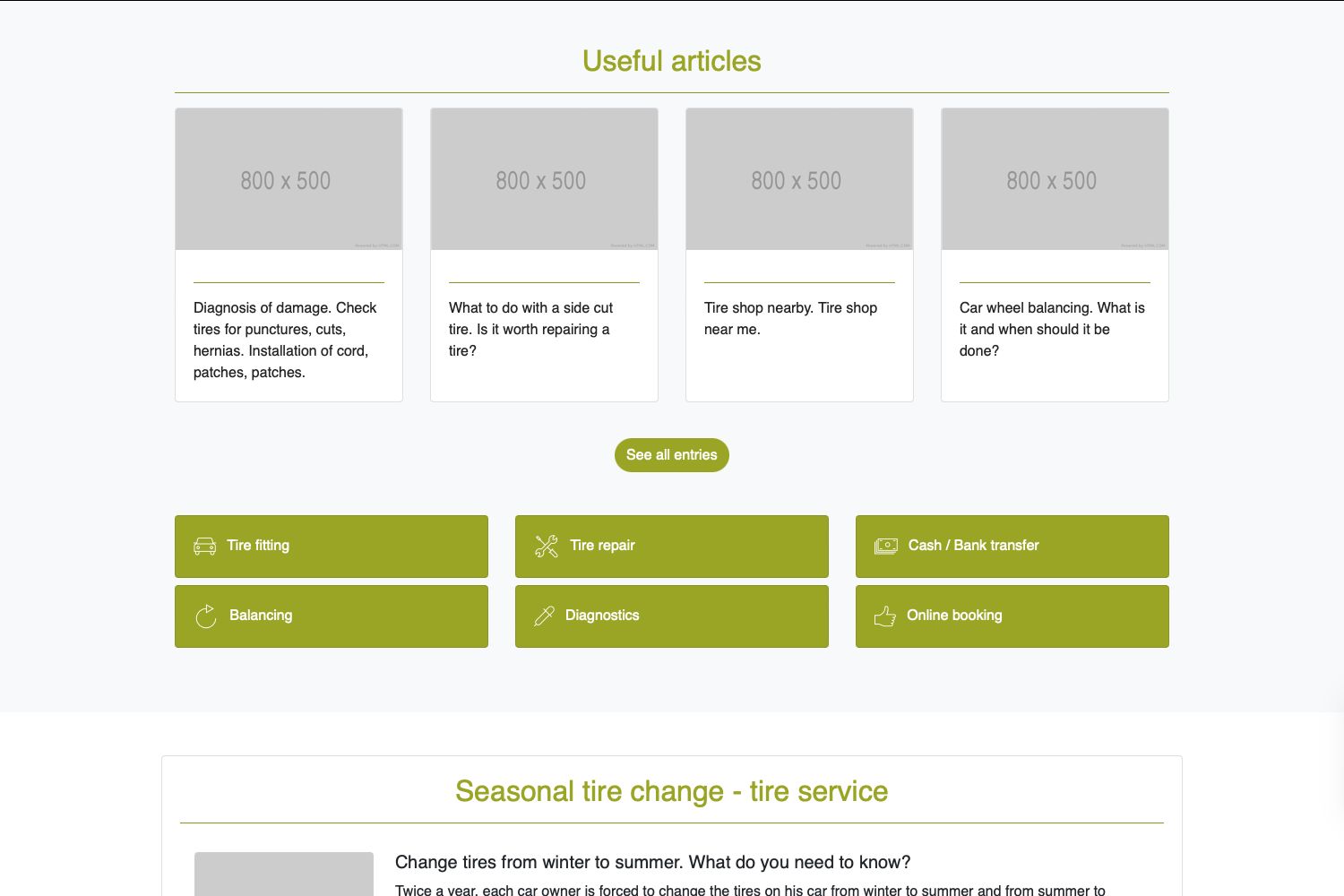The image size is (1344, 896).
Task: Read article about side cut tire repair
Action: pos(530,329)
